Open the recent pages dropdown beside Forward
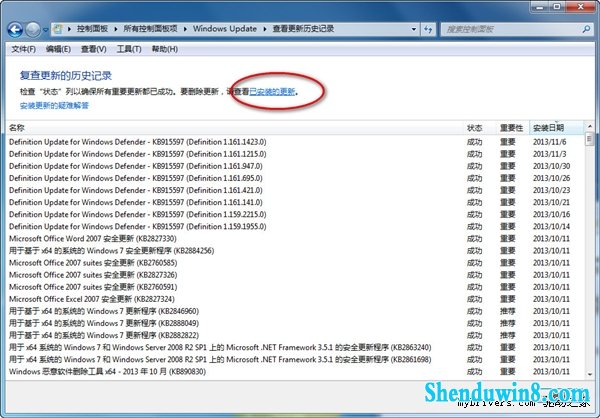This screenshot has height=418, width=600. click(46, 29)
